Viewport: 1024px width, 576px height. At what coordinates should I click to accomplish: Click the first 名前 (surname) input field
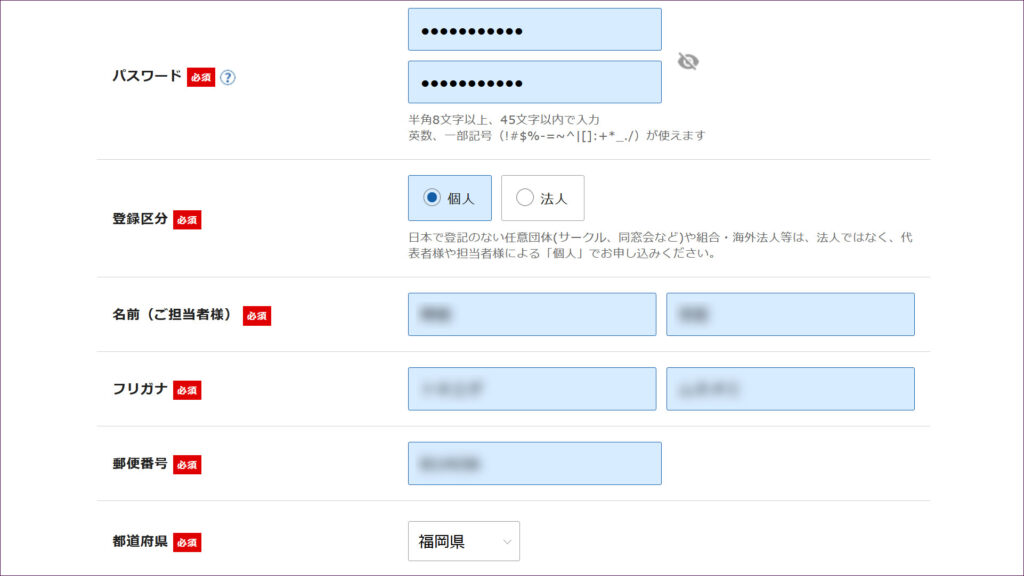[x=532, y=314]
